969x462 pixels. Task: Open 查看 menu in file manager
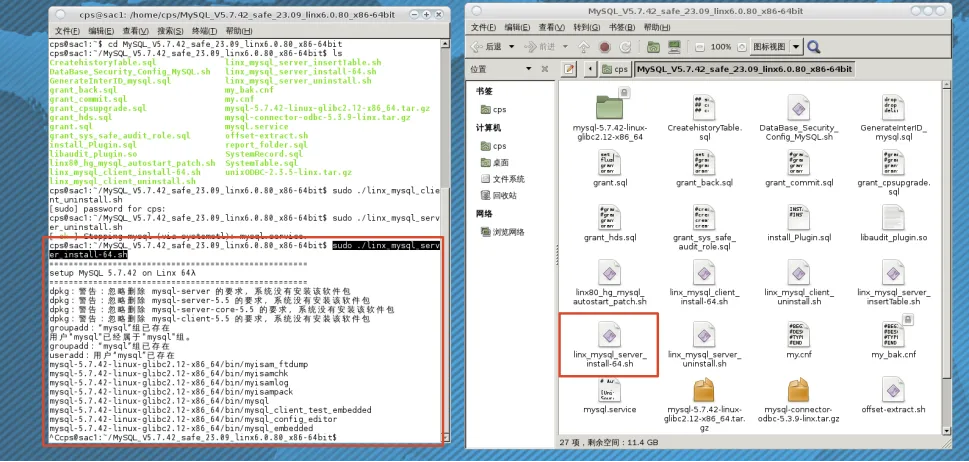pos(552,27)
